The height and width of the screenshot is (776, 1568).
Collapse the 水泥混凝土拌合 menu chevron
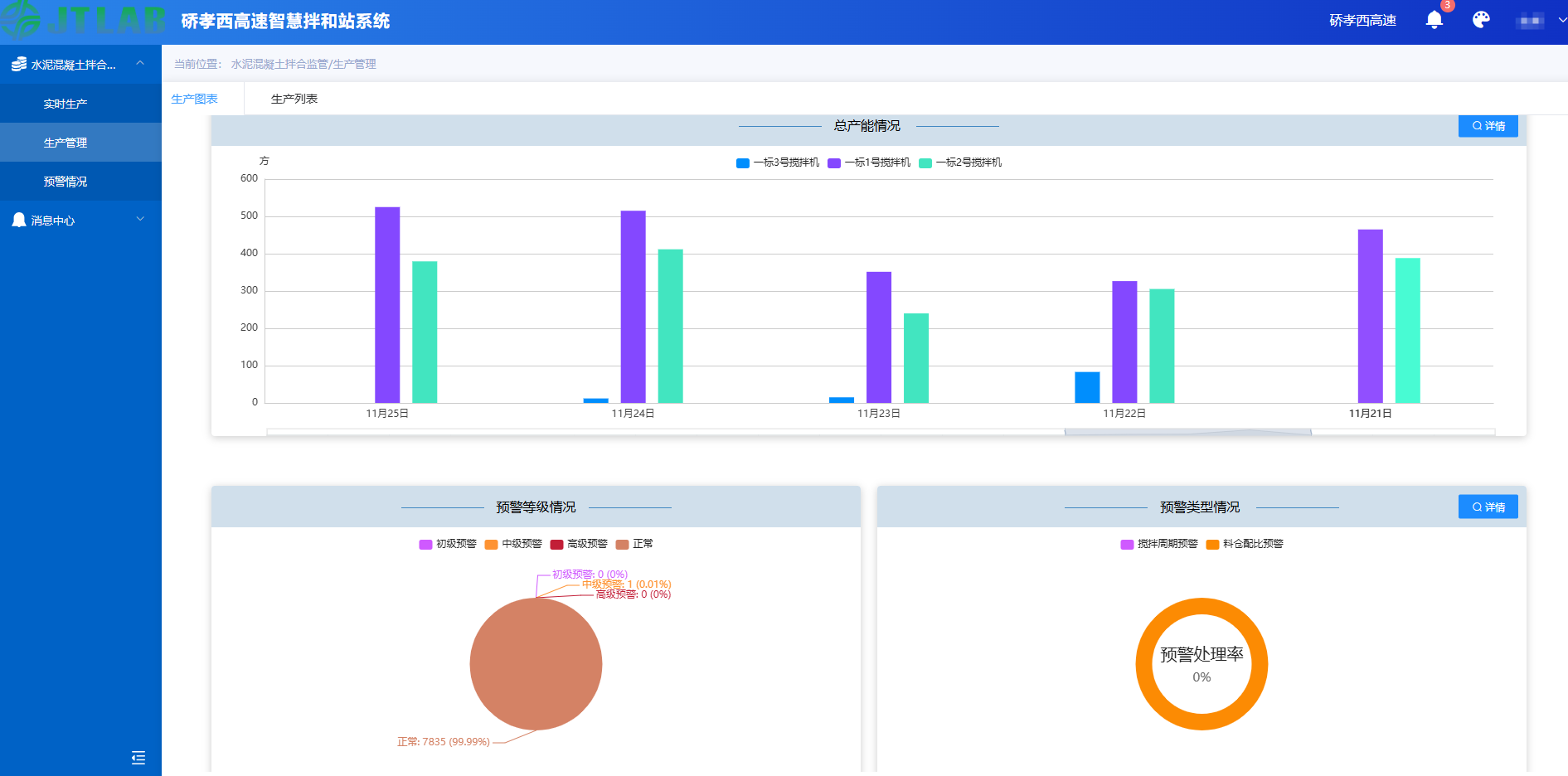point(140,63)
